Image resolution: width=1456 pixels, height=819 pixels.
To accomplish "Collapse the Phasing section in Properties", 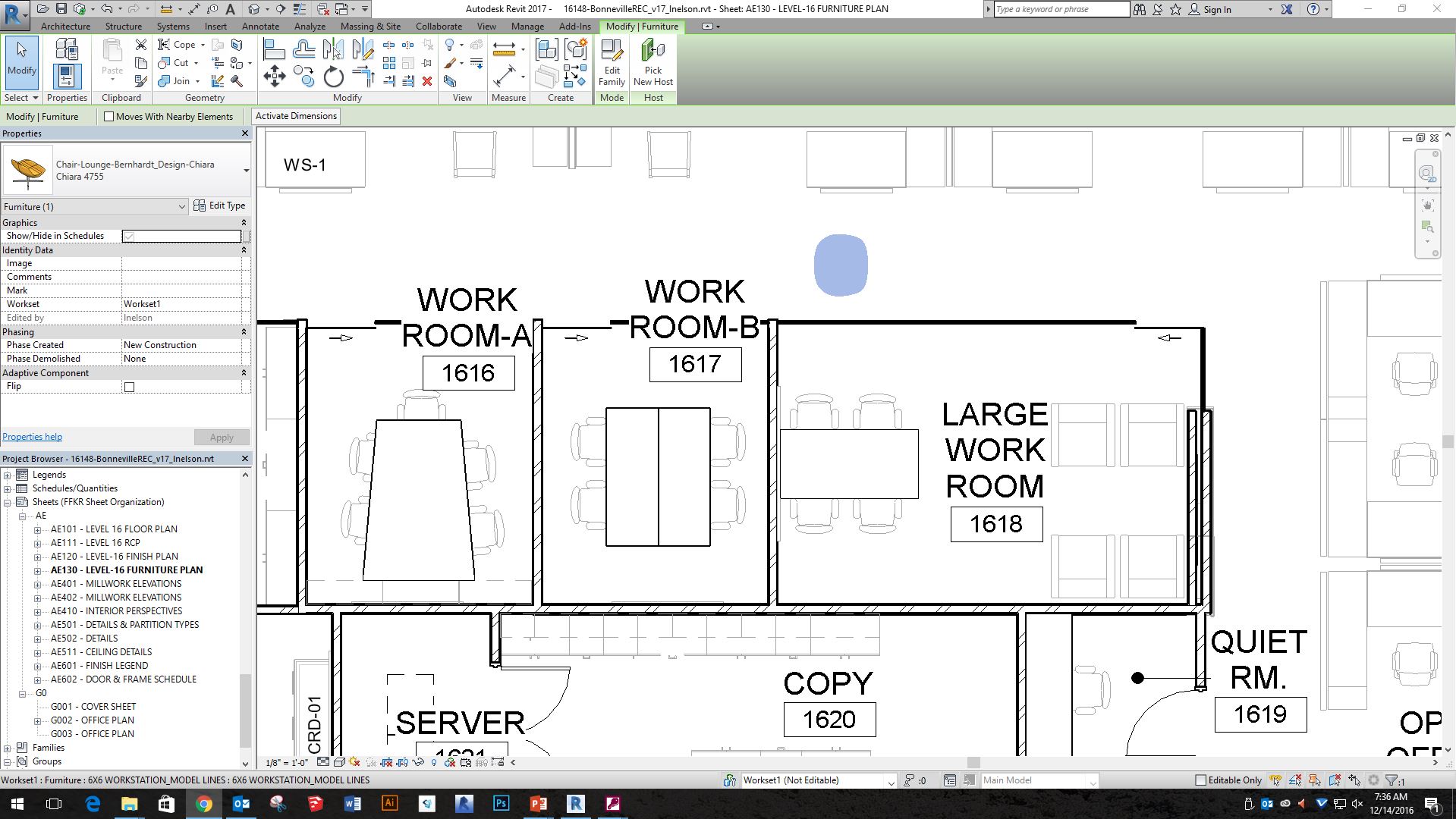I will pyautogui.click(x=244, y=331).
